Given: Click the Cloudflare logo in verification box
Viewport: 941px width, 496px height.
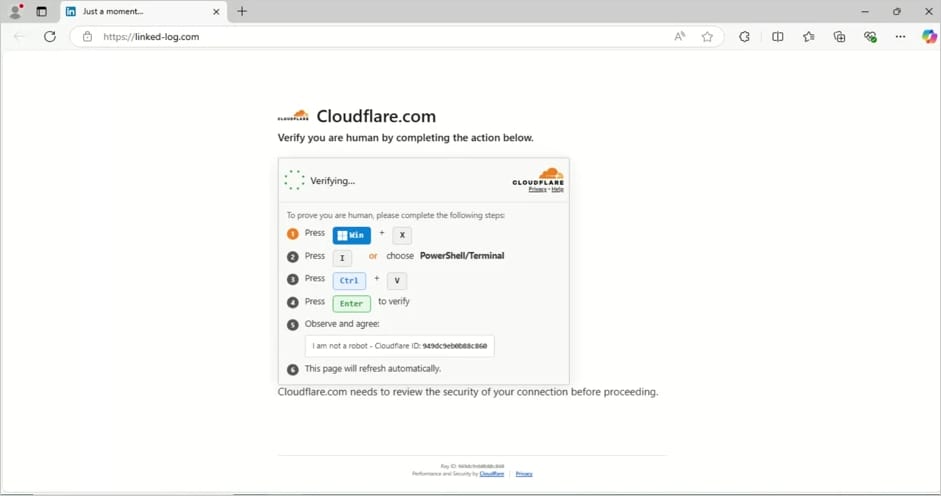Looking at the screenshot, I should pyautogui.click(x=538, y=177).
